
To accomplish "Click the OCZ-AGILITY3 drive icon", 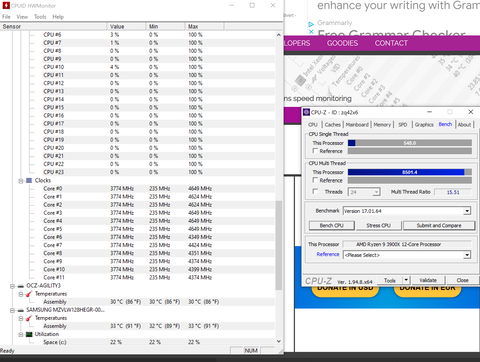I will point(21,286).
